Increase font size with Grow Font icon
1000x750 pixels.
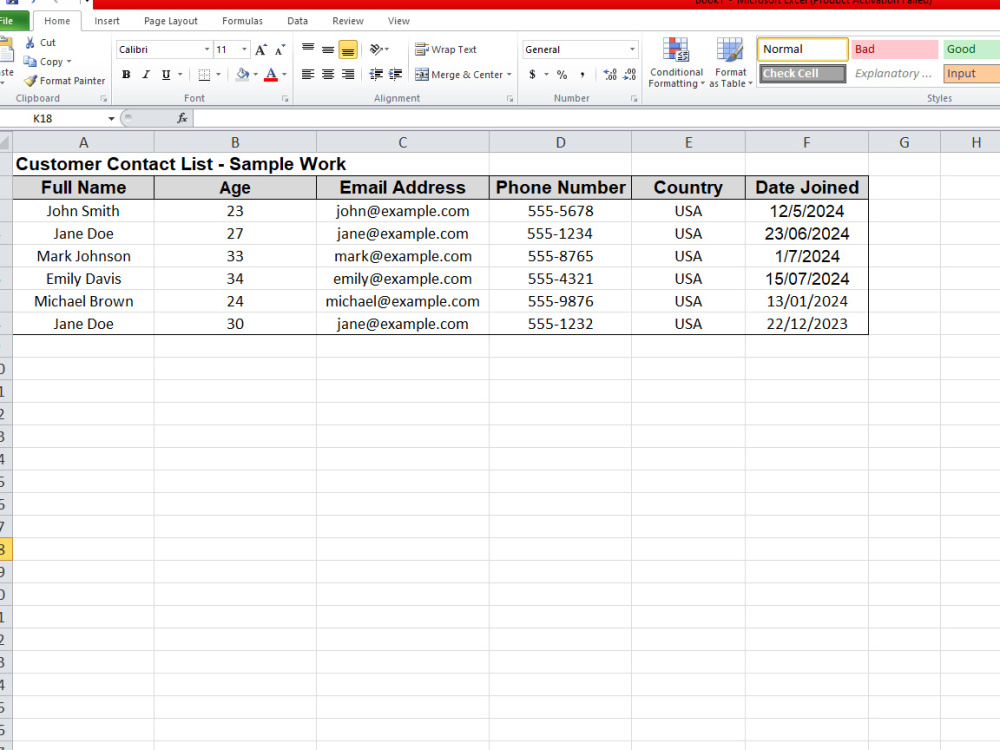261,50
